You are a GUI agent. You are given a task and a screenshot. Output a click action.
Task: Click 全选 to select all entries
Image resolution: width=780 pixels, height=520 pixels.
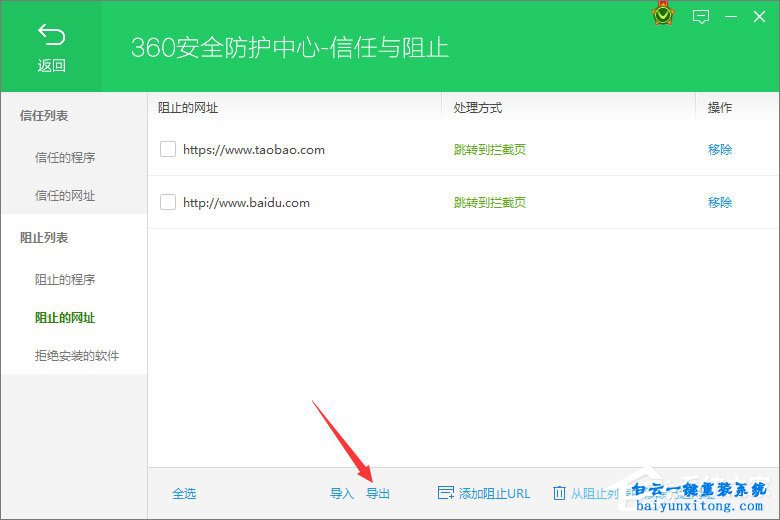(184, 493)
